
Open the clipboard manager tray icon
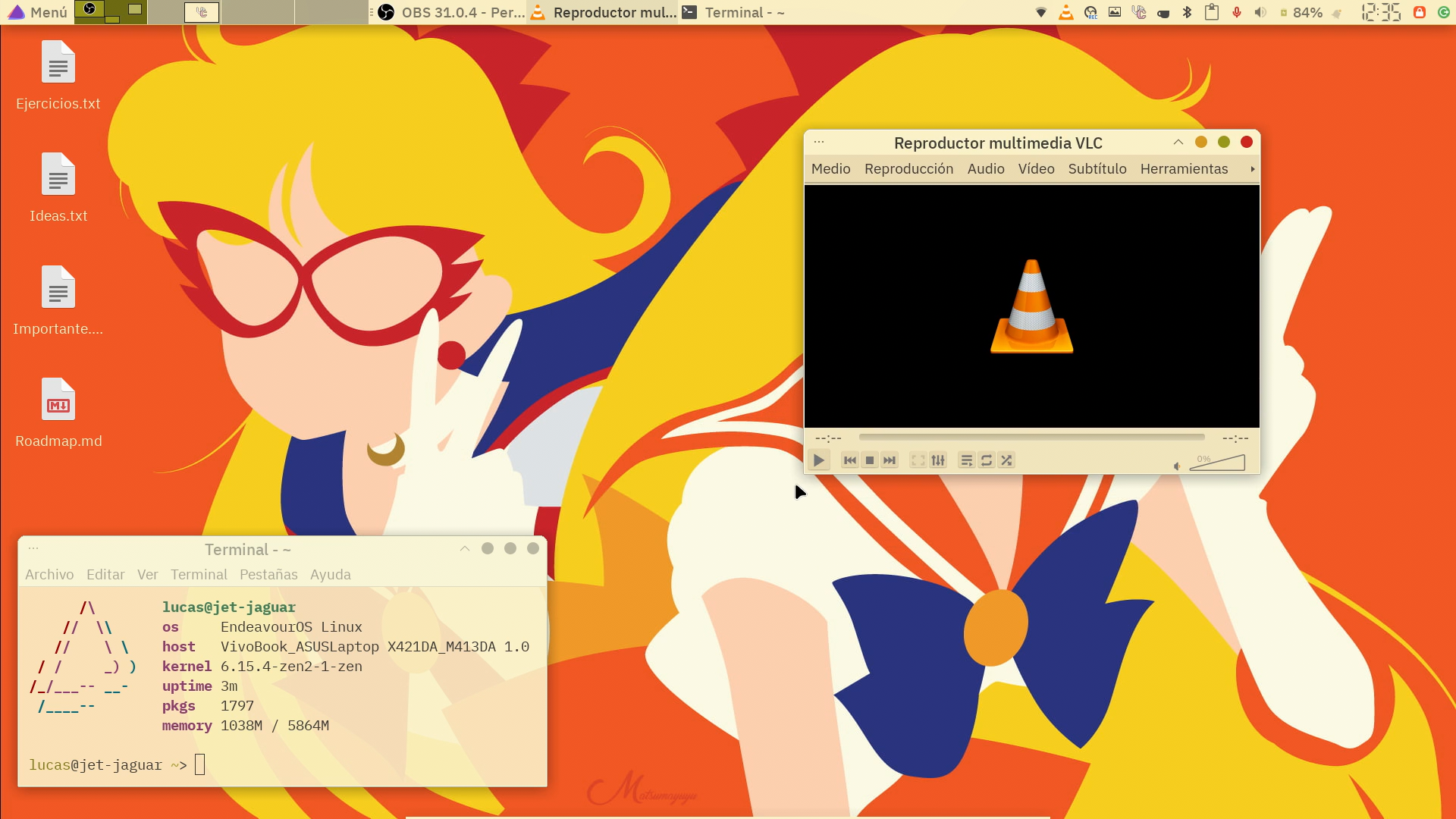(1212, 12)
